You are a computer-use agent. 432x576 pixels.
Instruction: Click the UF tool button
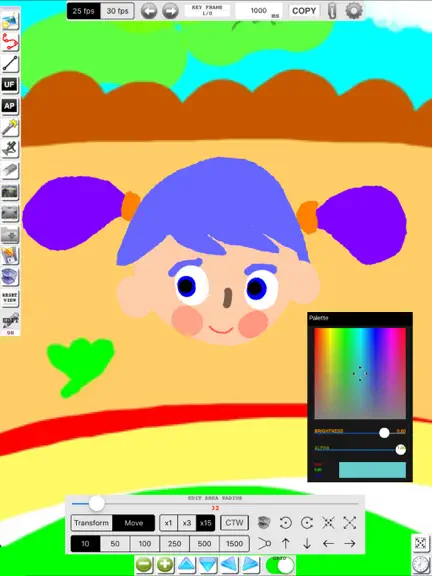coord(10,85)
